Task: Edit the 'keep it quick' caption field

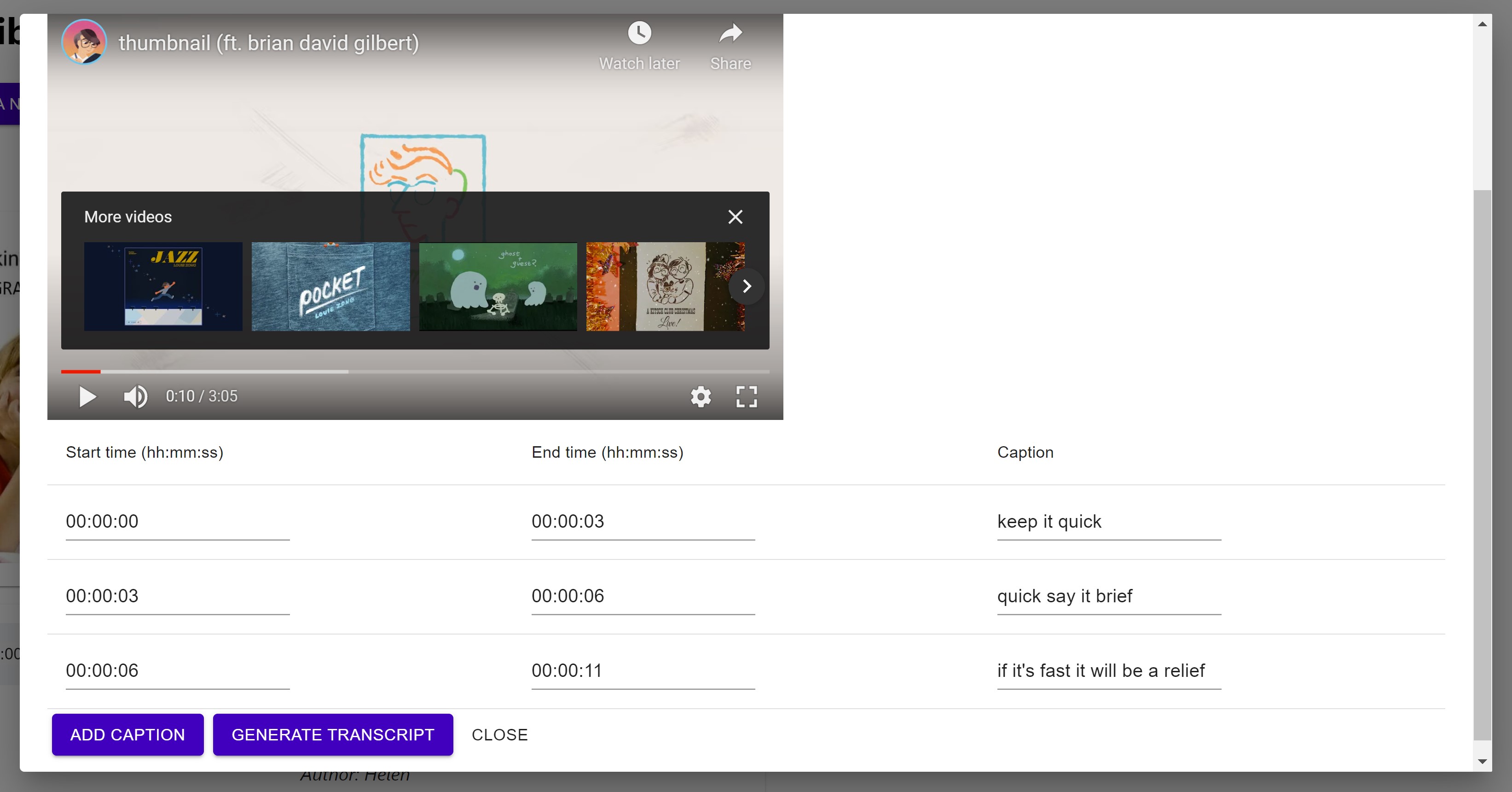Action: tap(1108, 521)
